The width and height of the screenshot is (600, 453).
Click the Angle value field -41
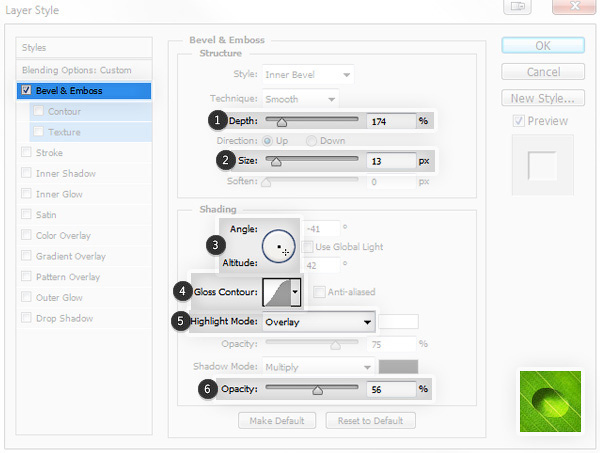[321, 229]
